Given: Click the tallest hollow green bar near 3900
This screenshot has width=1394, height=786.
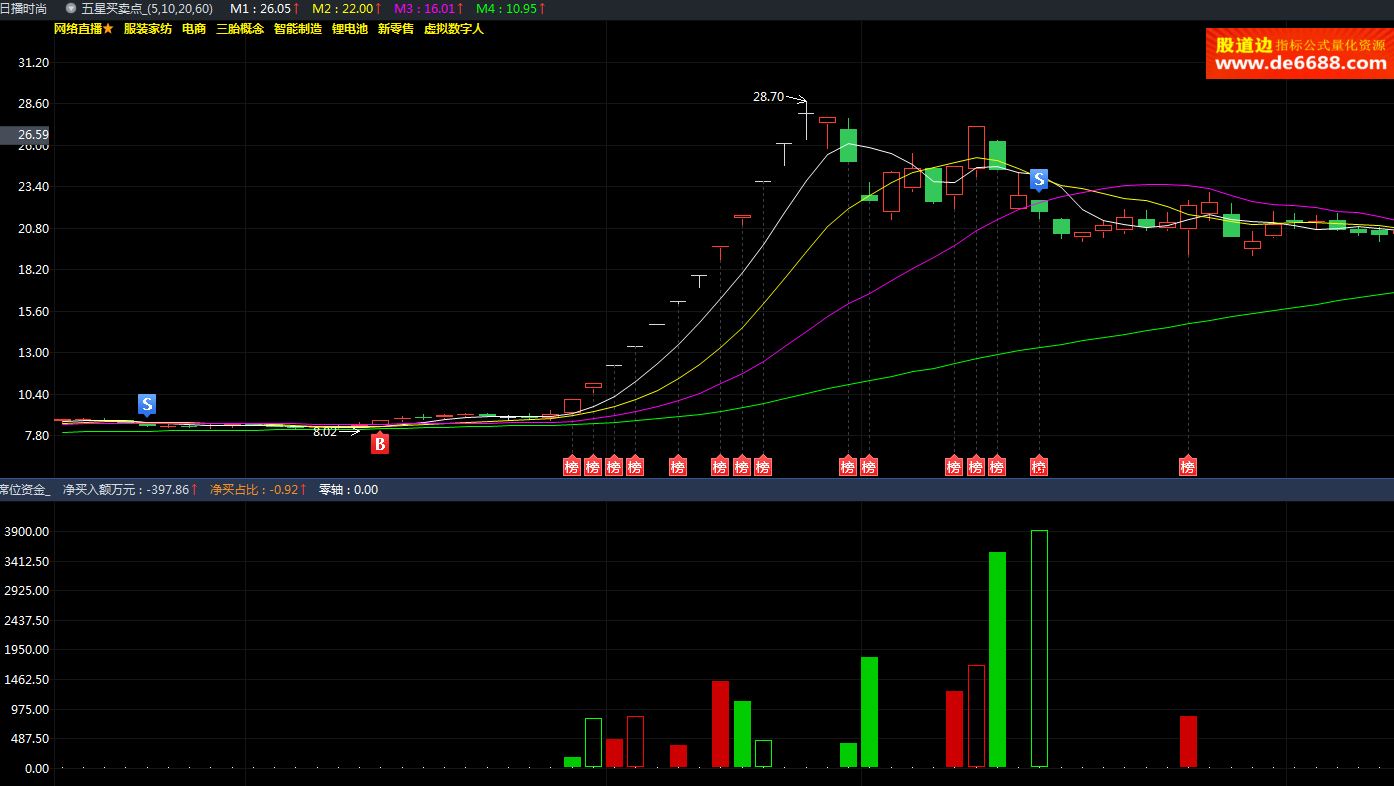Looking at the screenshot, I should coord(1039,649).
